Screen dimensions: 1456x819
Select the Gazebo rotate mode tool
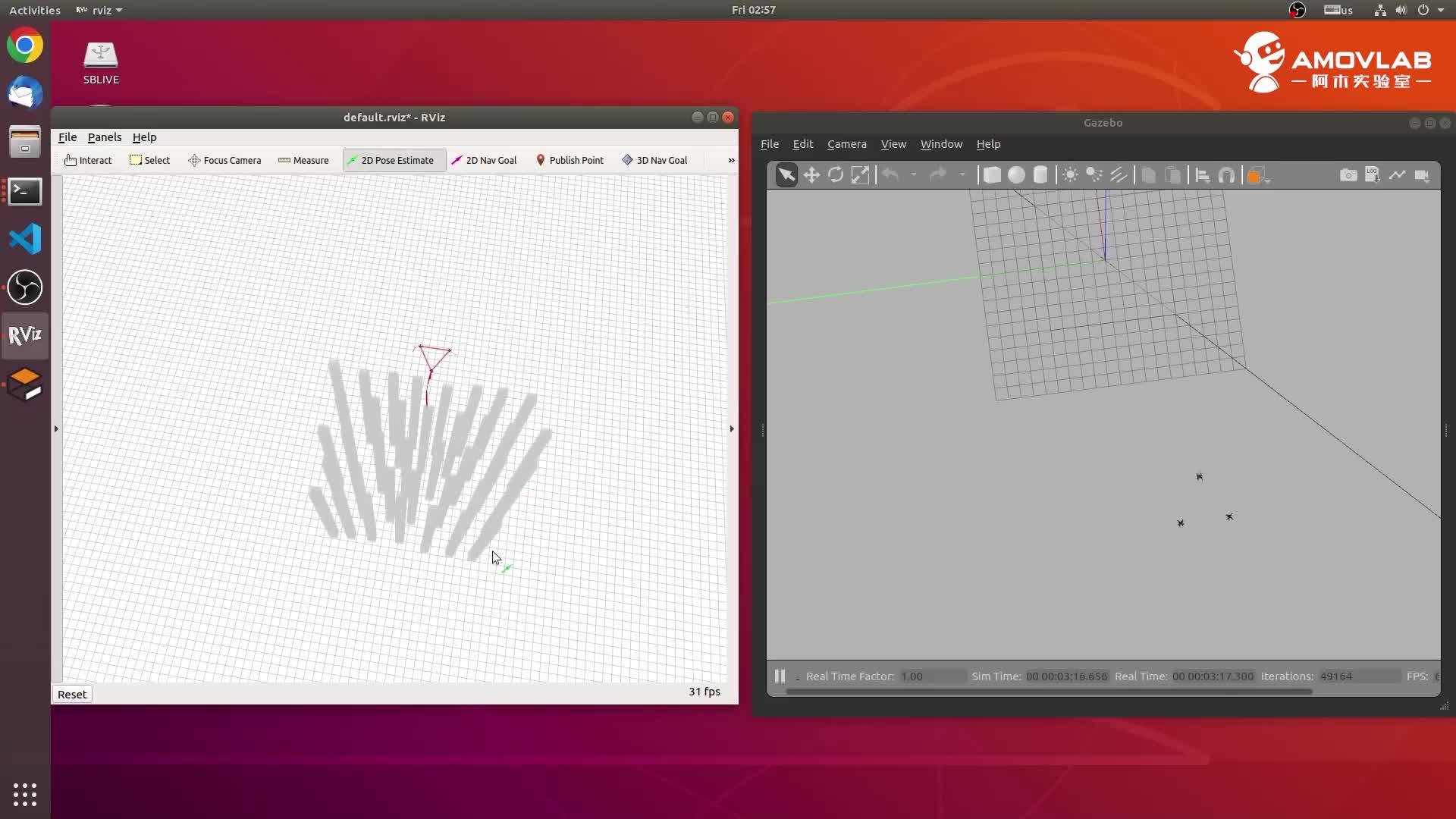[x=836, y=175]
